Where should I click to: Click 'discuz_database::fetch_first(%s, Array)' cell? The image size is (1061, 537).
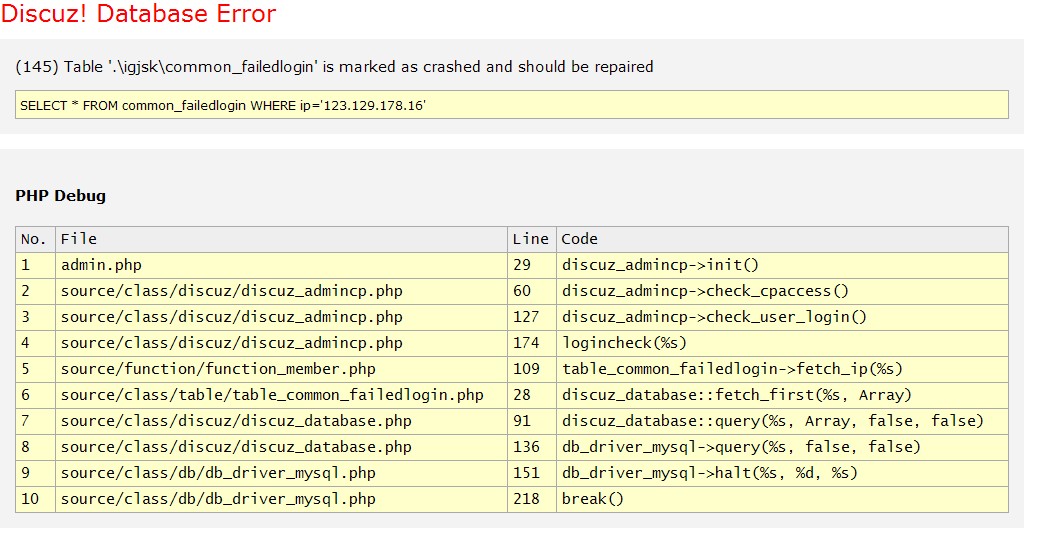(782, 395)
